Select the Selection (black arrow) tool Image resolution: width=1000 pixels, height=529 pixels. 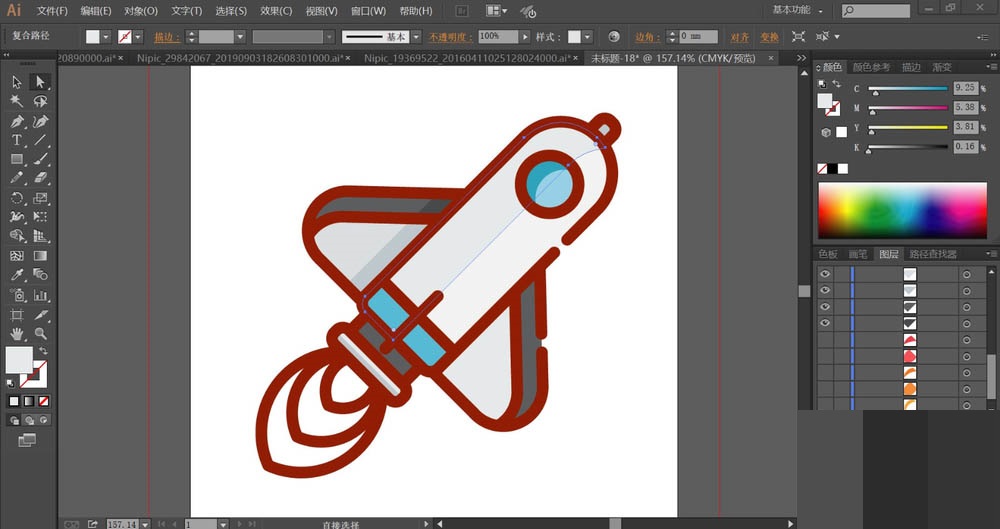click(17, 82)
